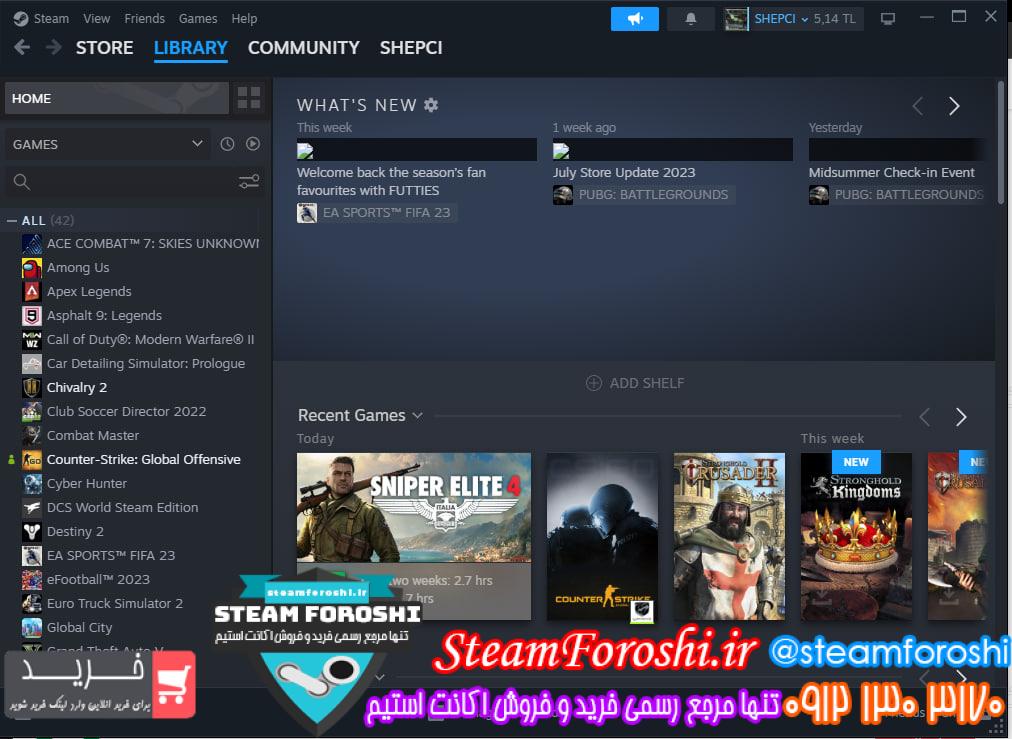Show previous What's New items
Image resolution: width=1012 pixels, height=739 pixels.
coord(918,106)
